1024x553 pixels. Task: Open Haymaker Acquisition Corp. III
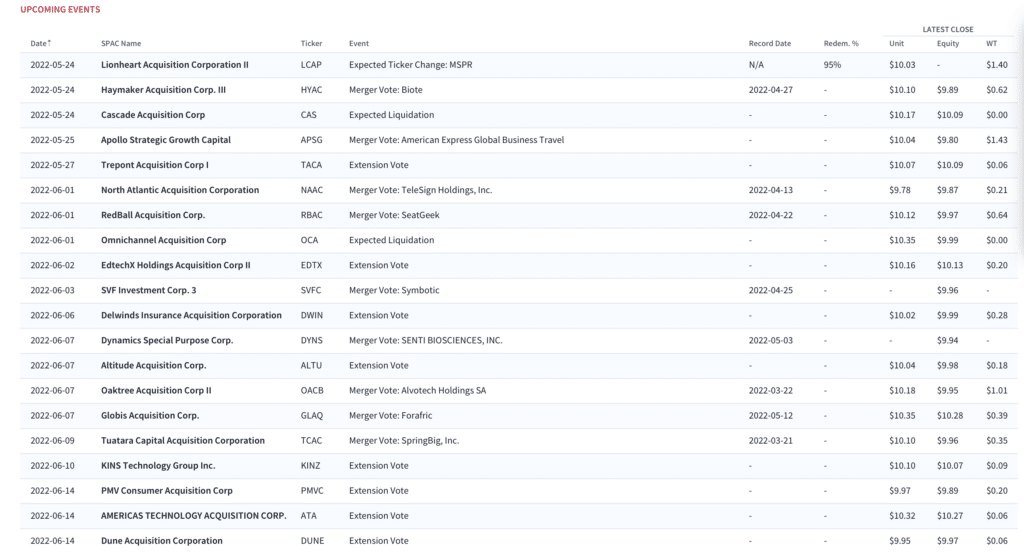(163, 89)
